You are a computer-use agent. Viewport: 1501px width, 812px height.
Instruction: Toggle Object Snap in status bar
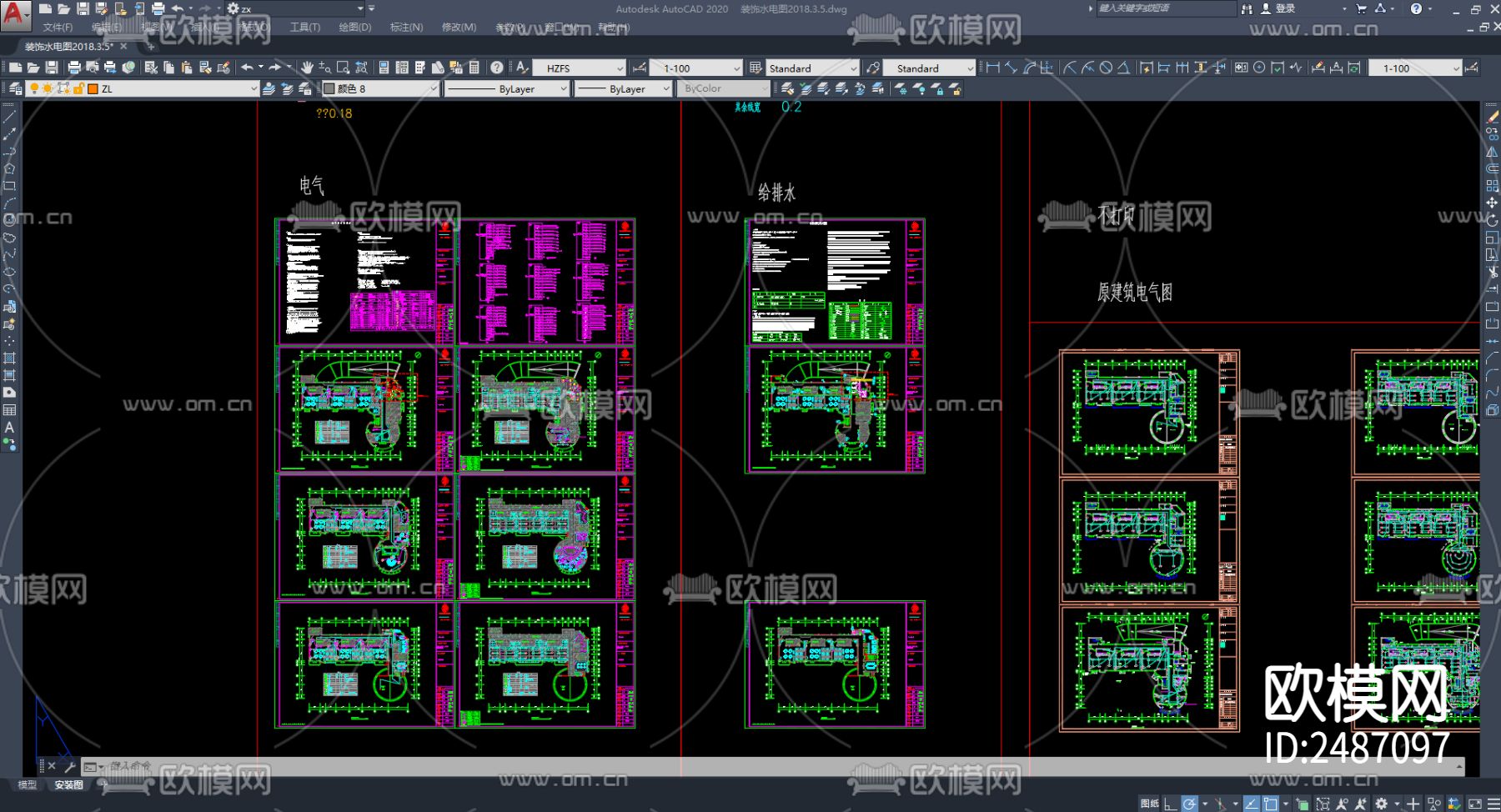point(1270,804)
